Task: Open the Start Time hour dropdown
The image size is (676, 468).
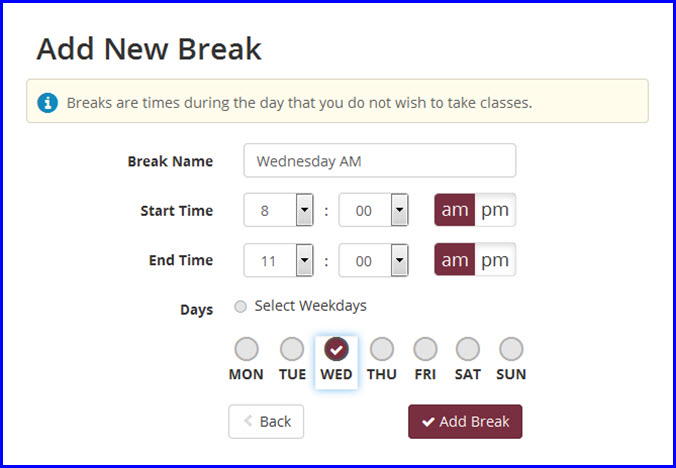Action: click(x=279, y=210)
